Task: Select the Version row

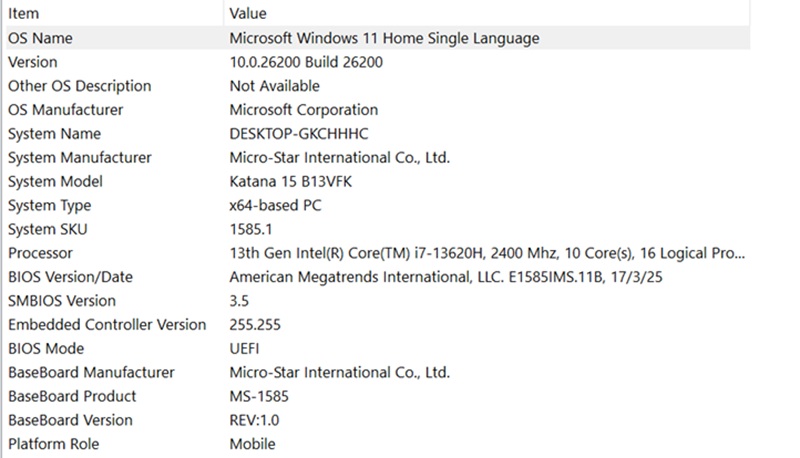Action: coord(378,62)
